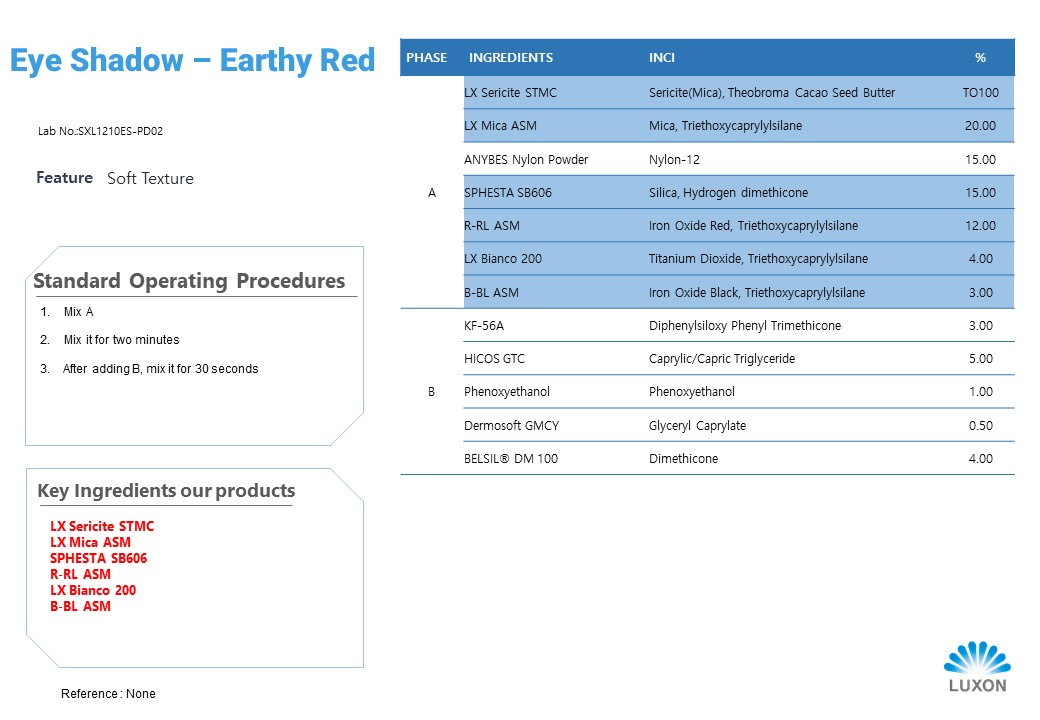Click the INGREDIENTS column header
This screenshot has width=1040, height=720.
[511, 58]
